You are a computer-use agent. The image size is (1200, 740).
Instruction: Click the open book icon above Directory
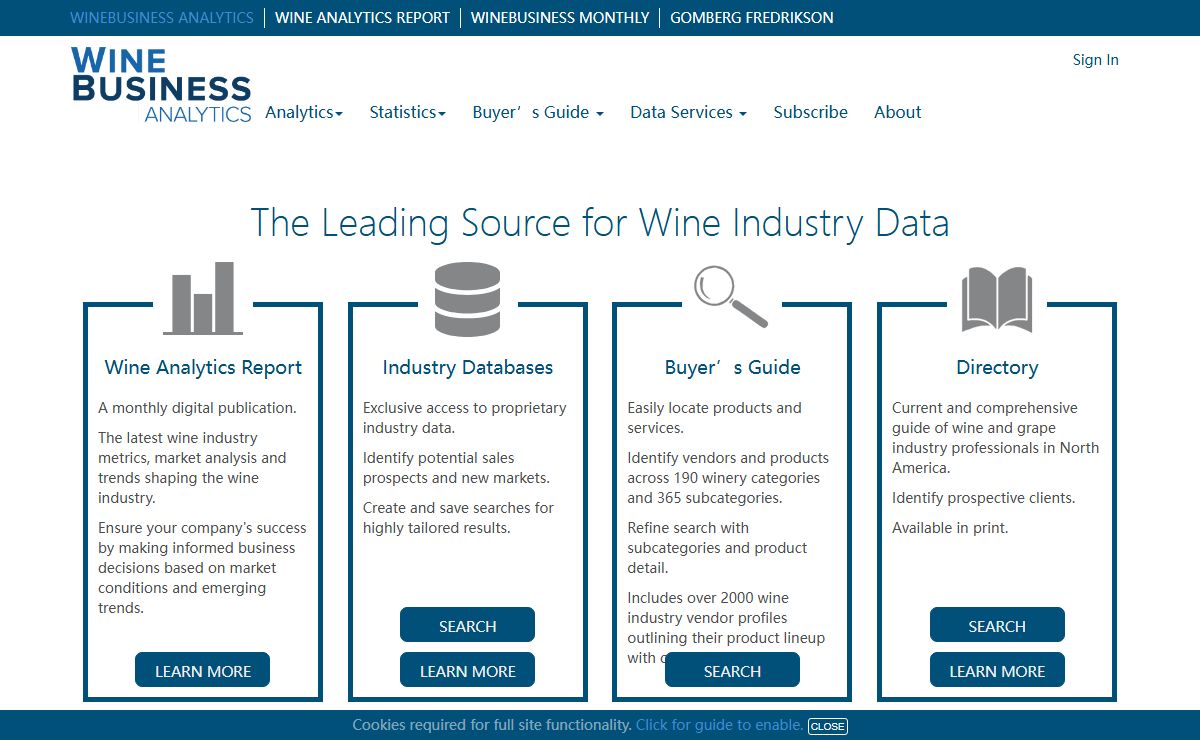pos(997,299)
